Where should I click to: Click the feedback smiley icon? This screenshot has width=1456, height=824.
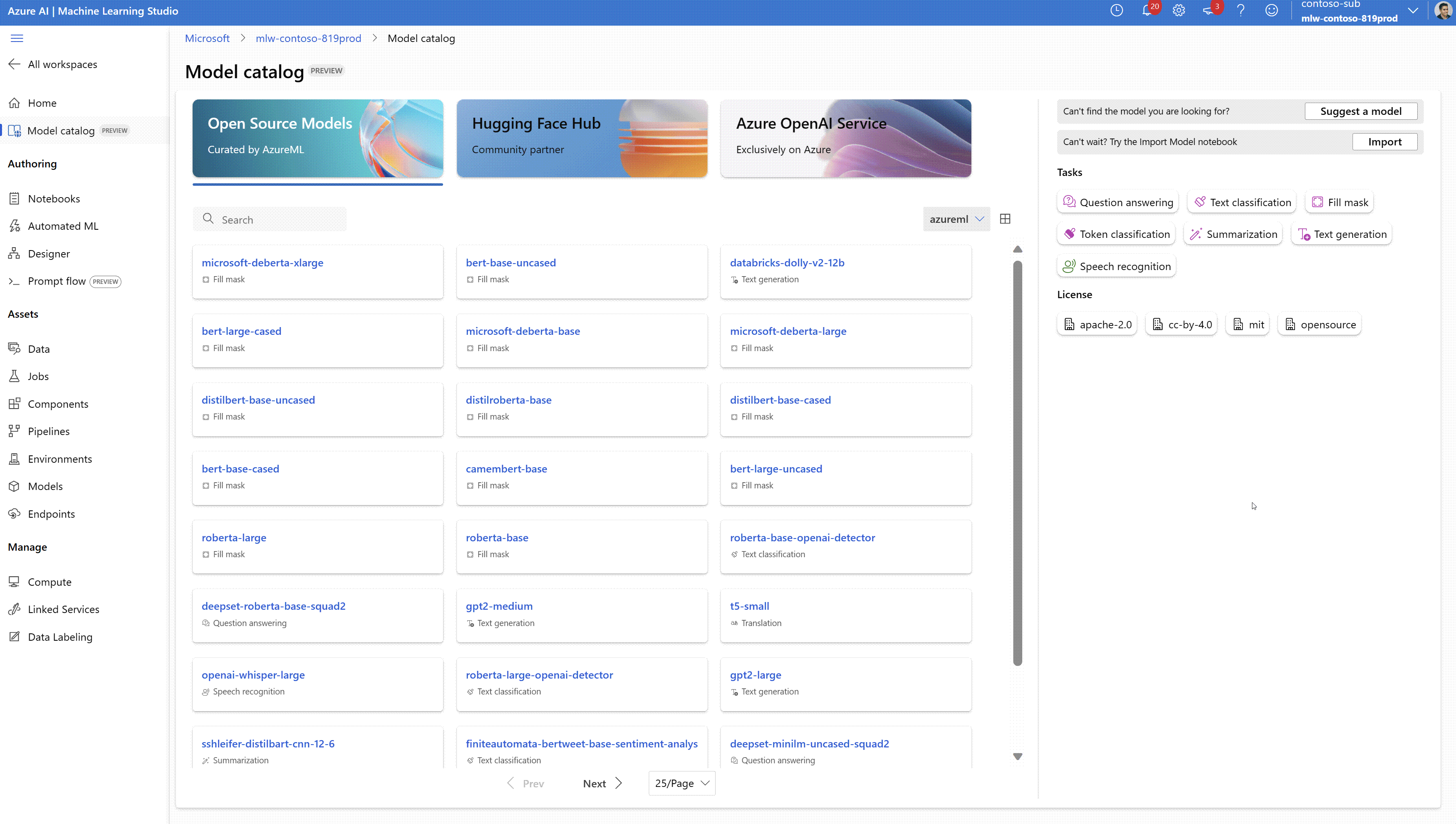(1272, 11)
